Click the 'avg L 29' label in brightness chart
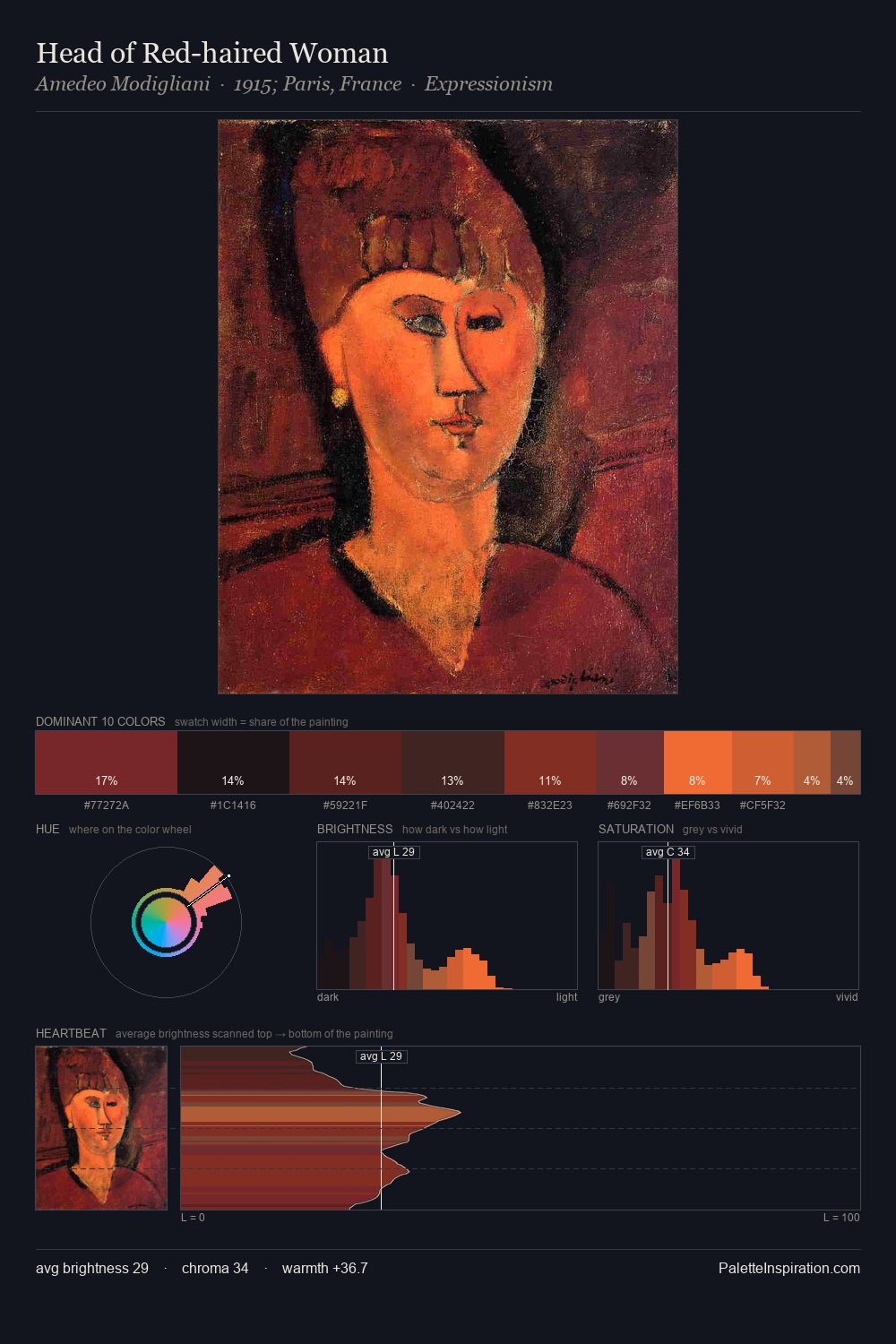Screen dimensions: 896x1344 coord(394,852)
